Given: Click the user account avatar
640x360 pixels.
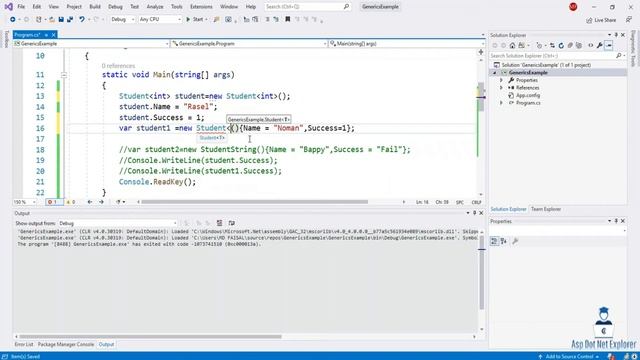Looking at the screenshot, I should tap(573, 7).
